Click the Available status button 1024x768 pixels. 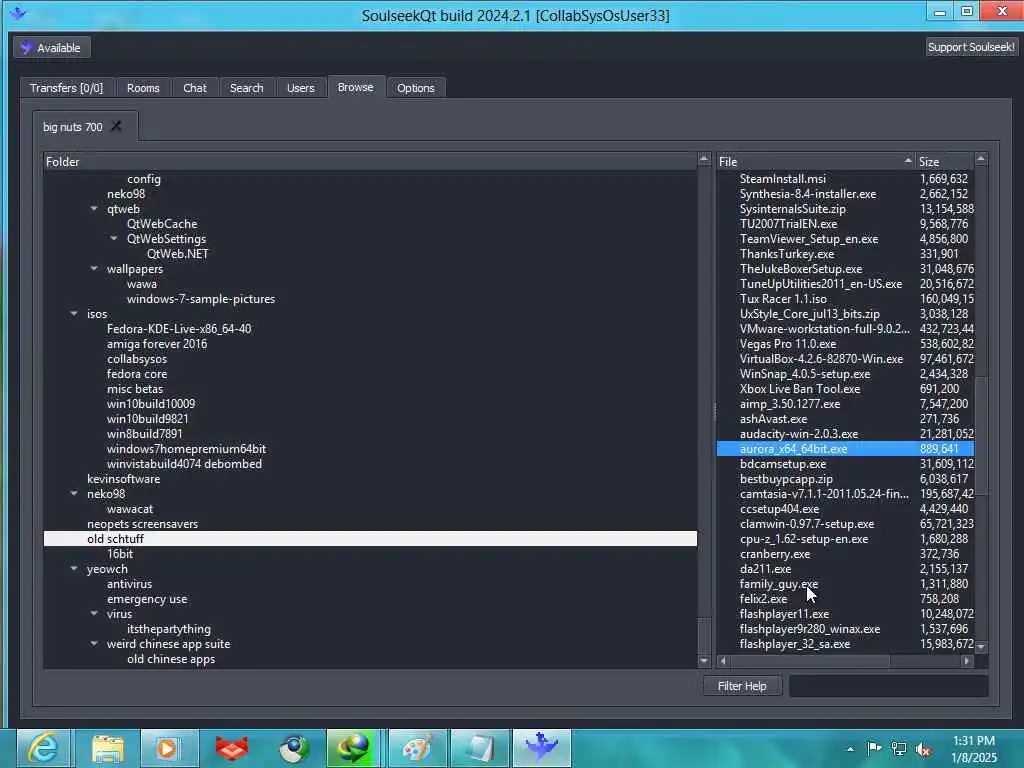click(x=52, y=48)
